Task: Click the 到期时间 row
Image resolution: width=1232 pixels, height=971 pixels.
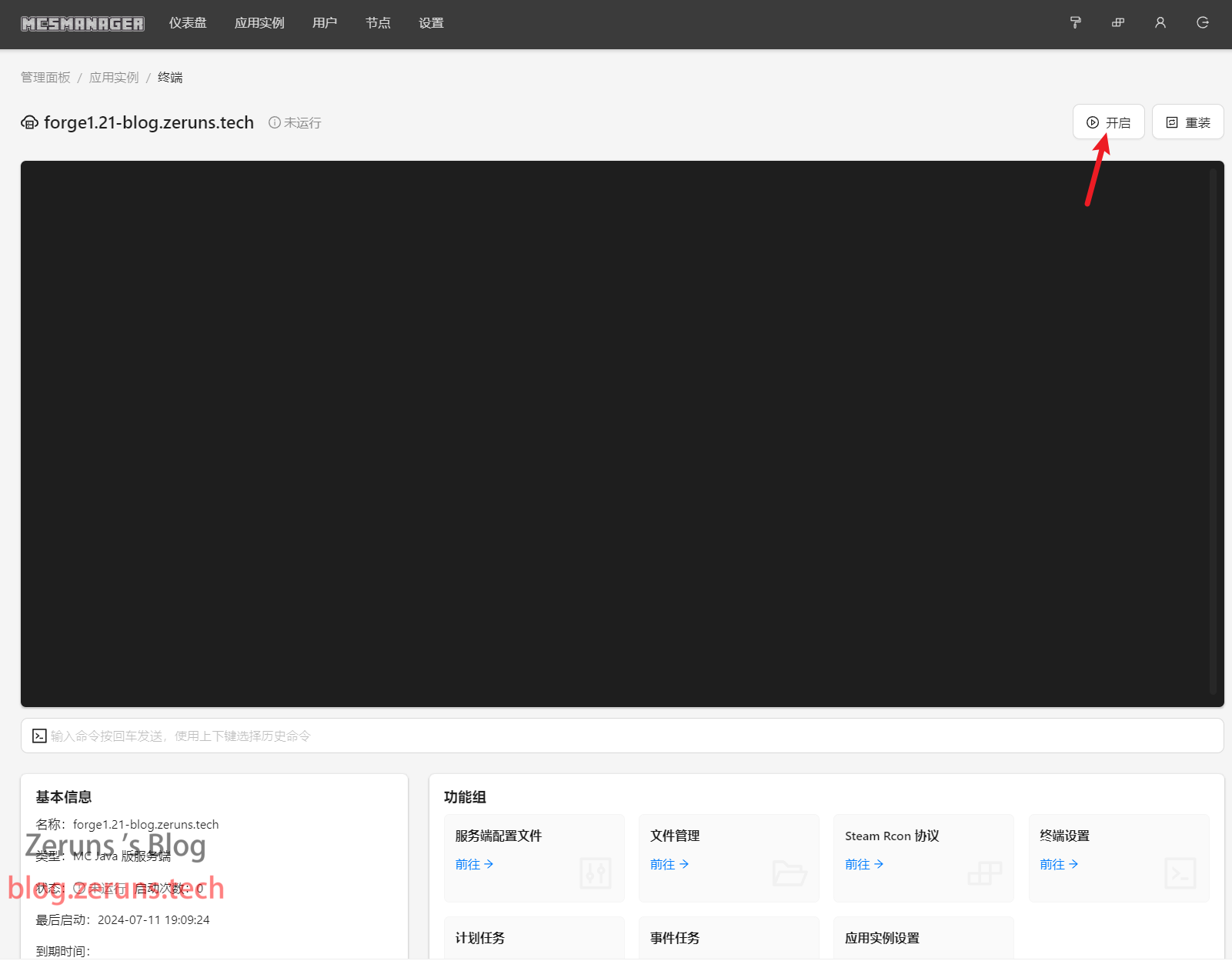Action: [x=63, y=952]
